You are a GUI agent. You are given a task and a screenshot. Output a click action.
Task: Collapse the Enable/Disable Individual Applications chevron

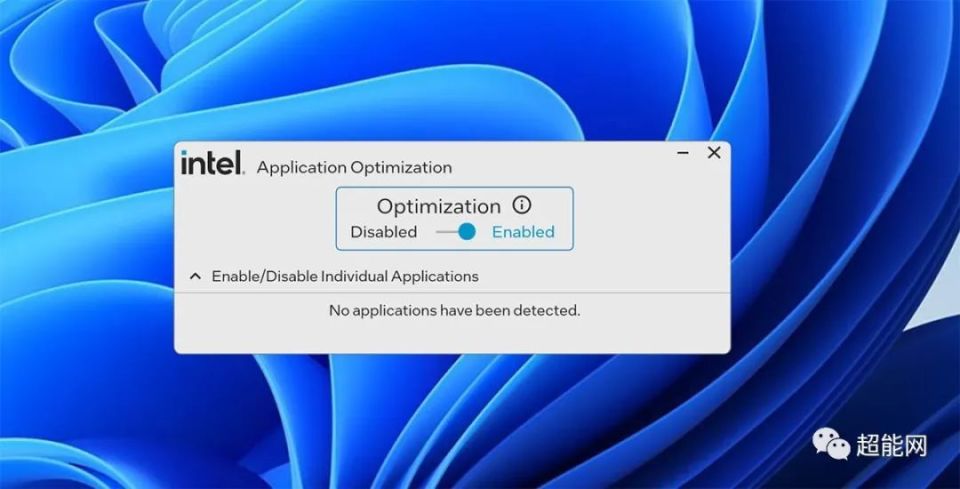[x=195, y=276]
